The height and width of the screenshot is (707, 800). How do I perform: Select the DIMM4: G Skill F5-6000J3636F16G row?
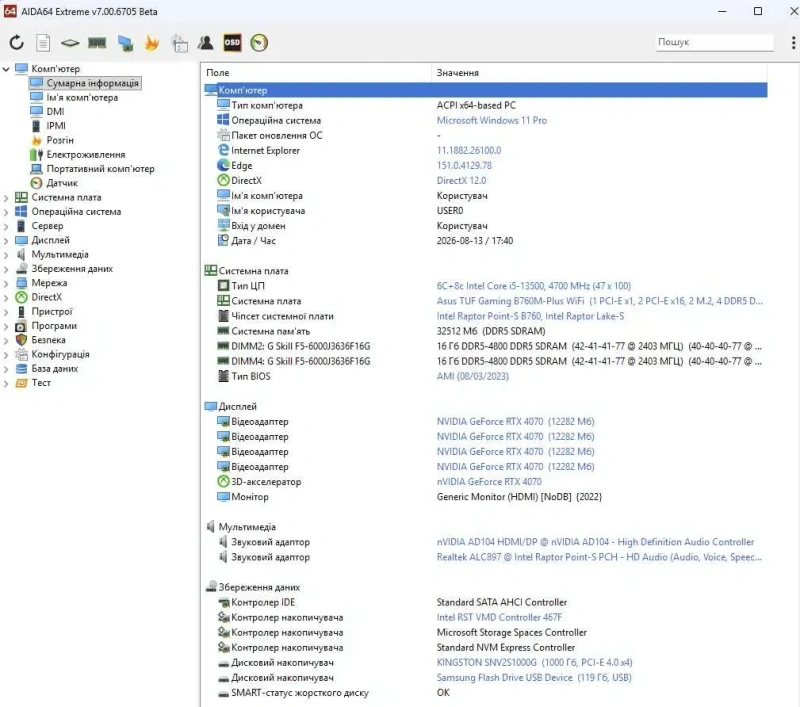pos(485,361)
